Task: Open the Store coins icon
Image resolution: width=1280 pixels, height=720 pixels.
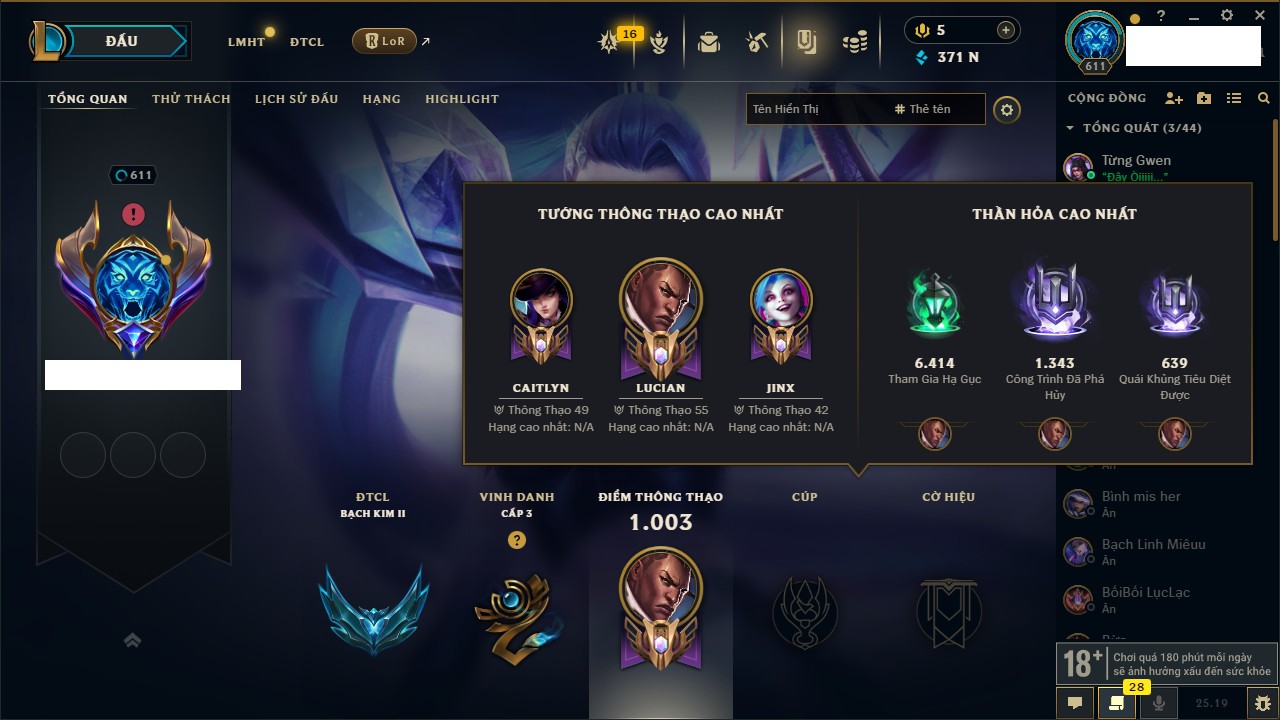Action: 854,42
